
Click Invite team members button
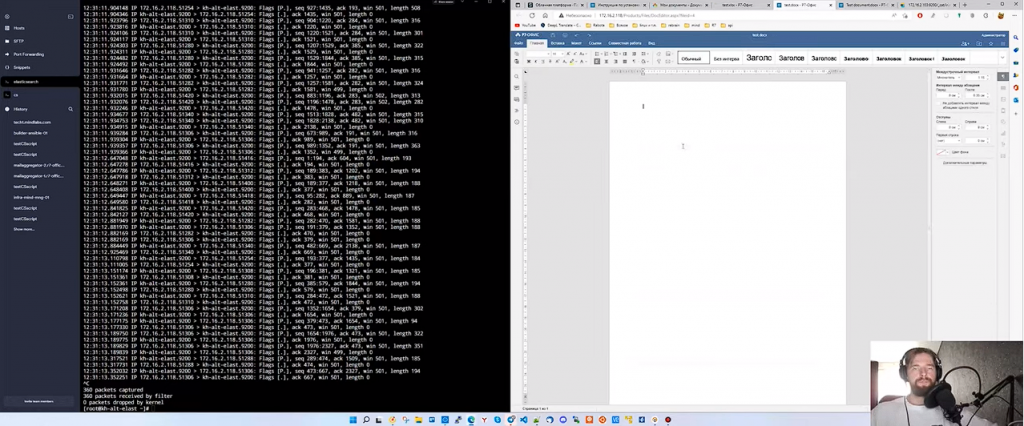39,401
